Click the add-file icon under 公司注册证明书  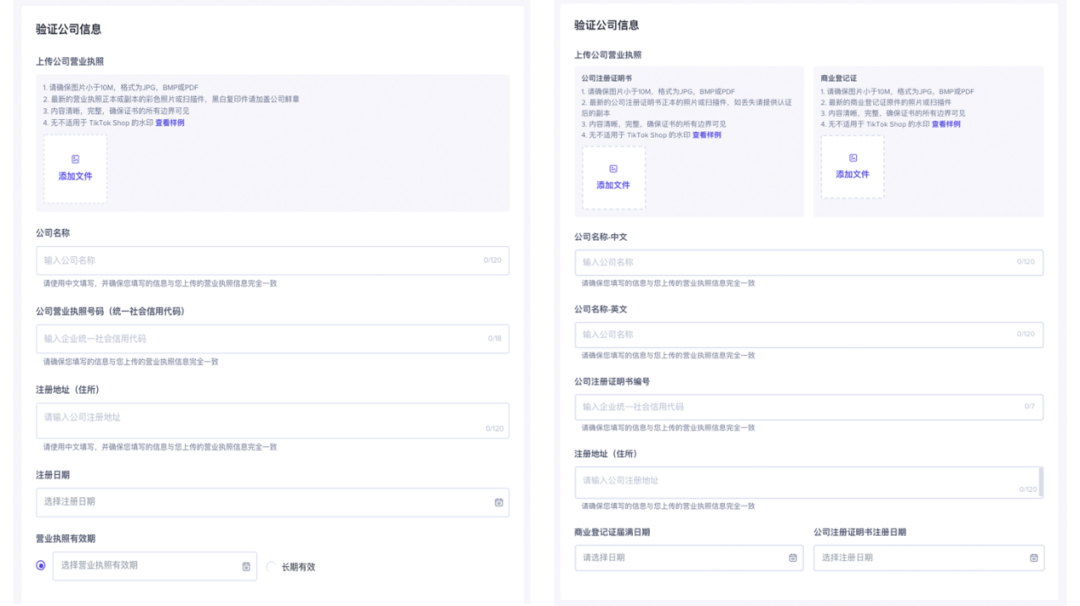pyautogui.click(x=613, y=169)
